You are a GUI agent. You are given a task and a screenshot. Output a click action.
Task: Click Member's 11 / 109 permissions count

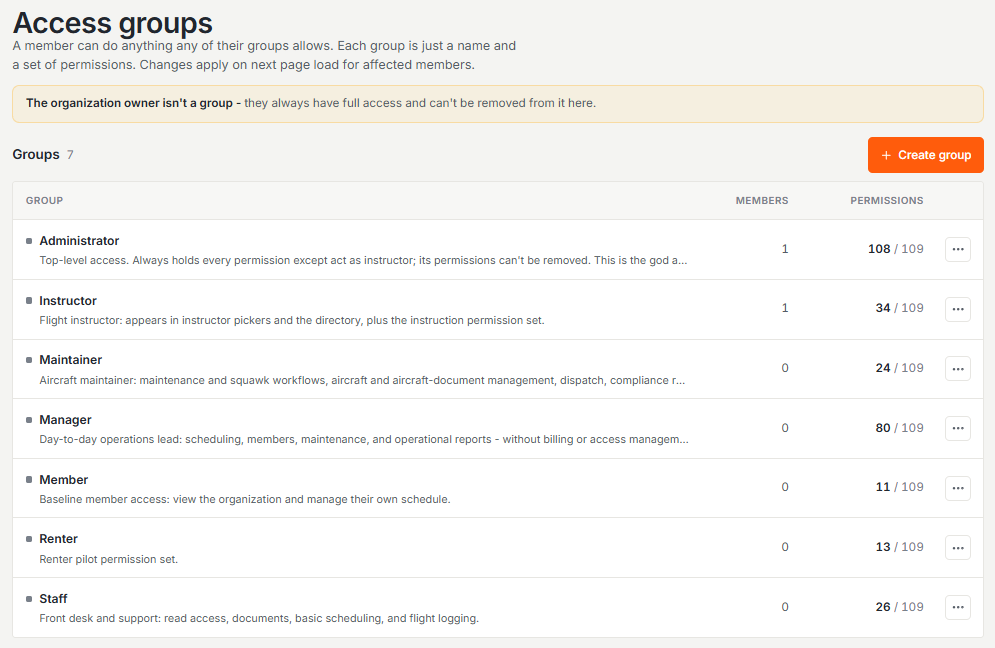(899, 487)
